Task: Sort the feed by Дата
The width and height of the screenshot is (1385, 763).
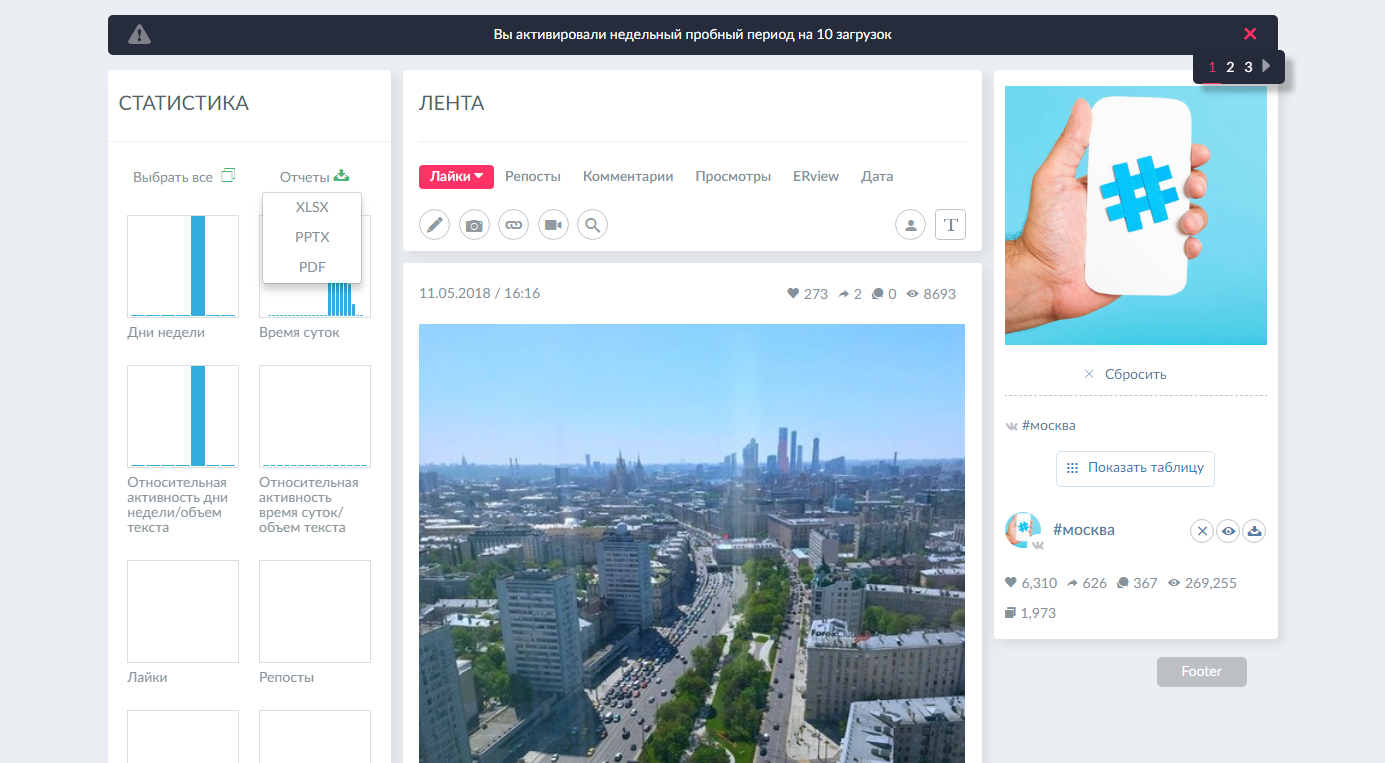Action: pyautogui.click(x=877, y=176)
